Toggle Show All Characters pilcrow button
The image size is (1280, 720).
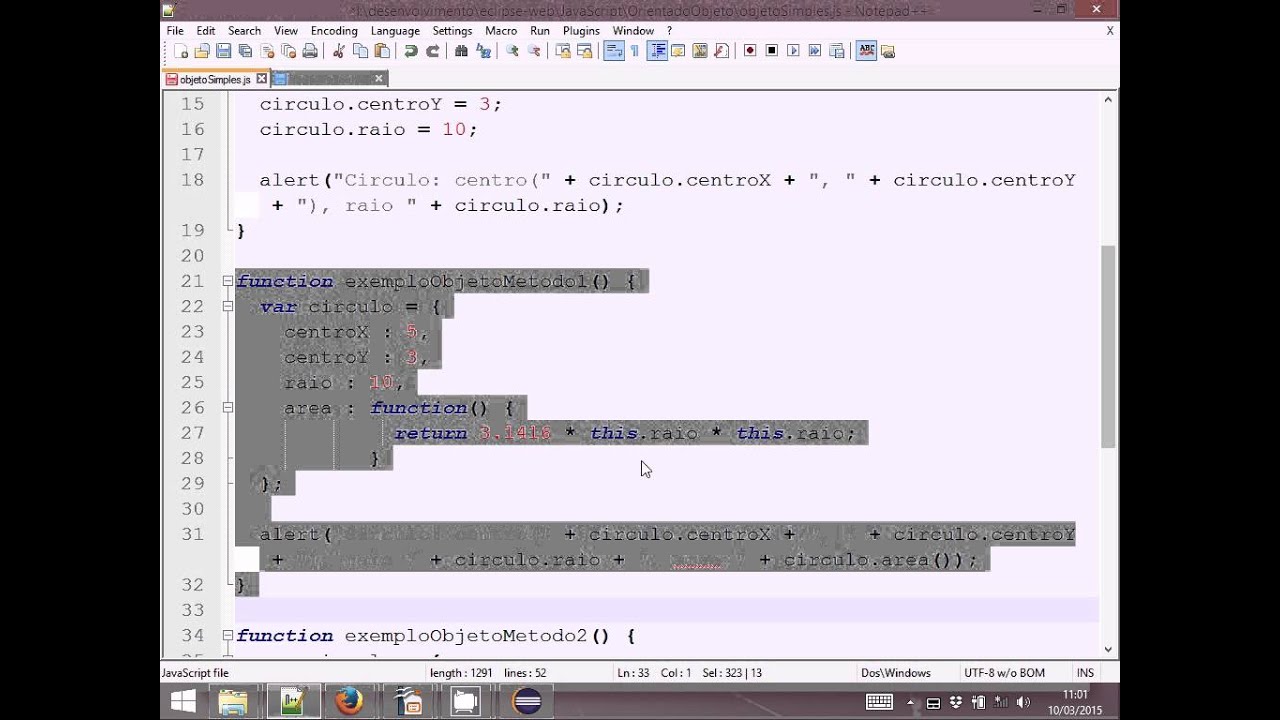pos(634,51)
